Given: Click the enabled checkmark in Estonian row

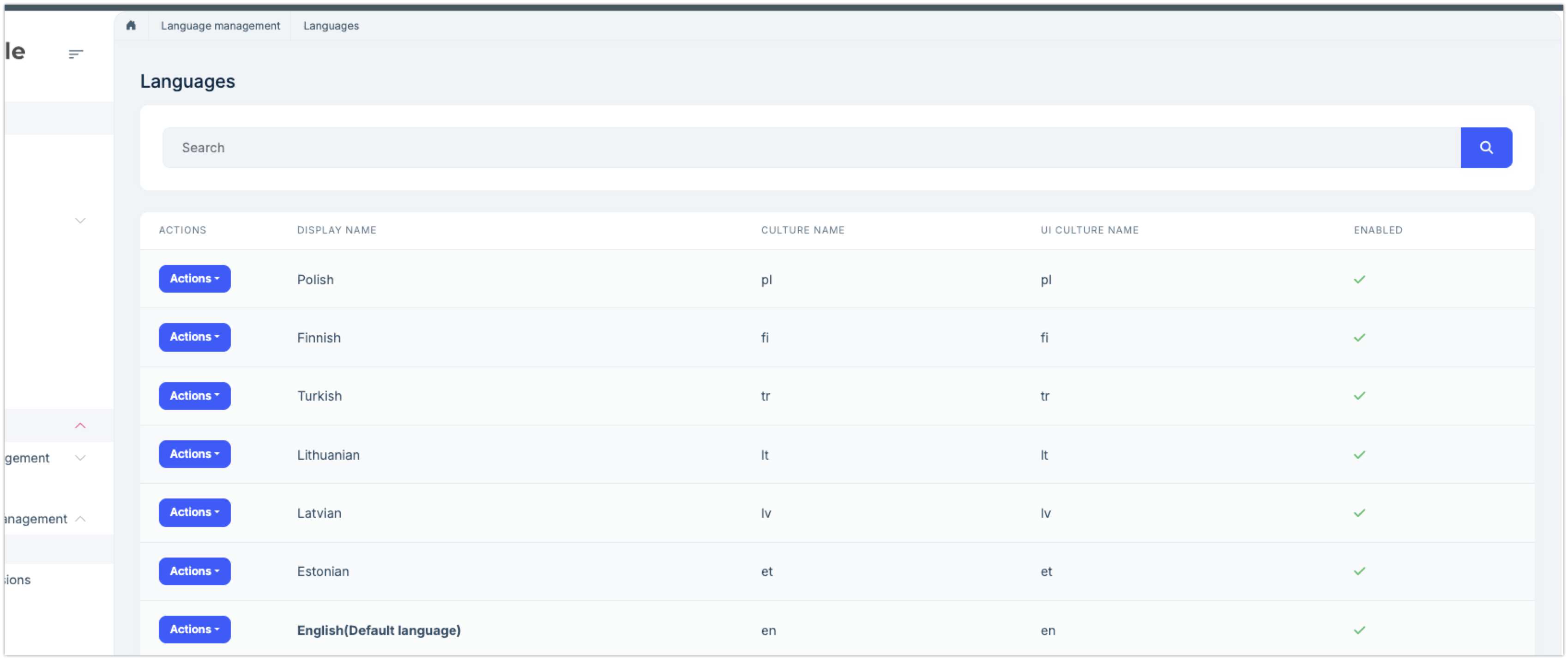Looking at the screenshot, I should coord(1359,571).
